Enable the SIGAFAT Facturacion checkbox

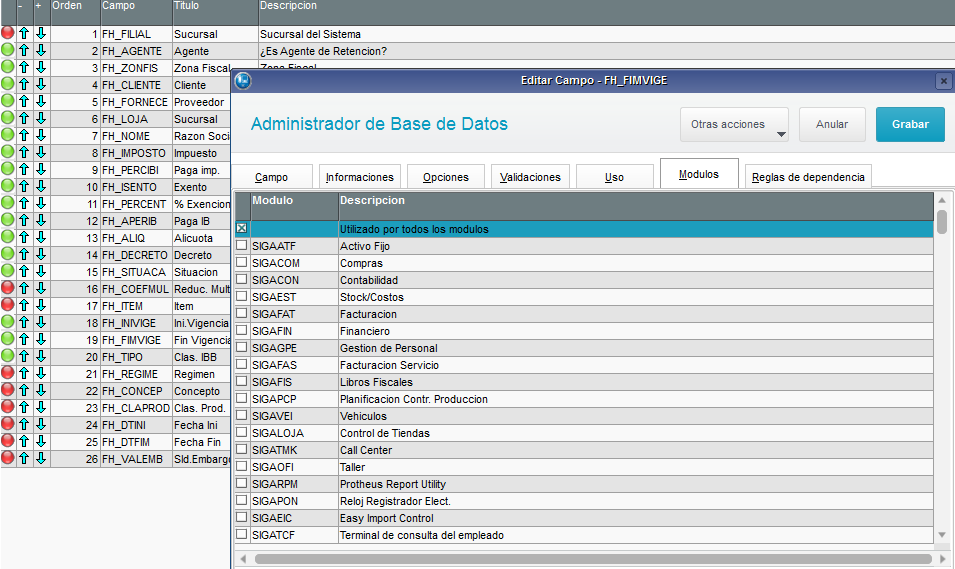coord(242,314)
